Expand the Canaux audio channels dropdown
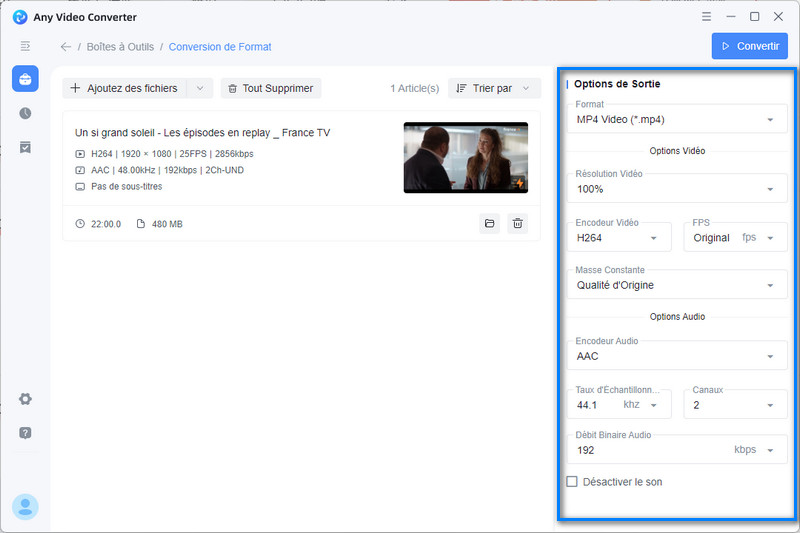Viewport: 800px width, 533px height. (734, 405)
